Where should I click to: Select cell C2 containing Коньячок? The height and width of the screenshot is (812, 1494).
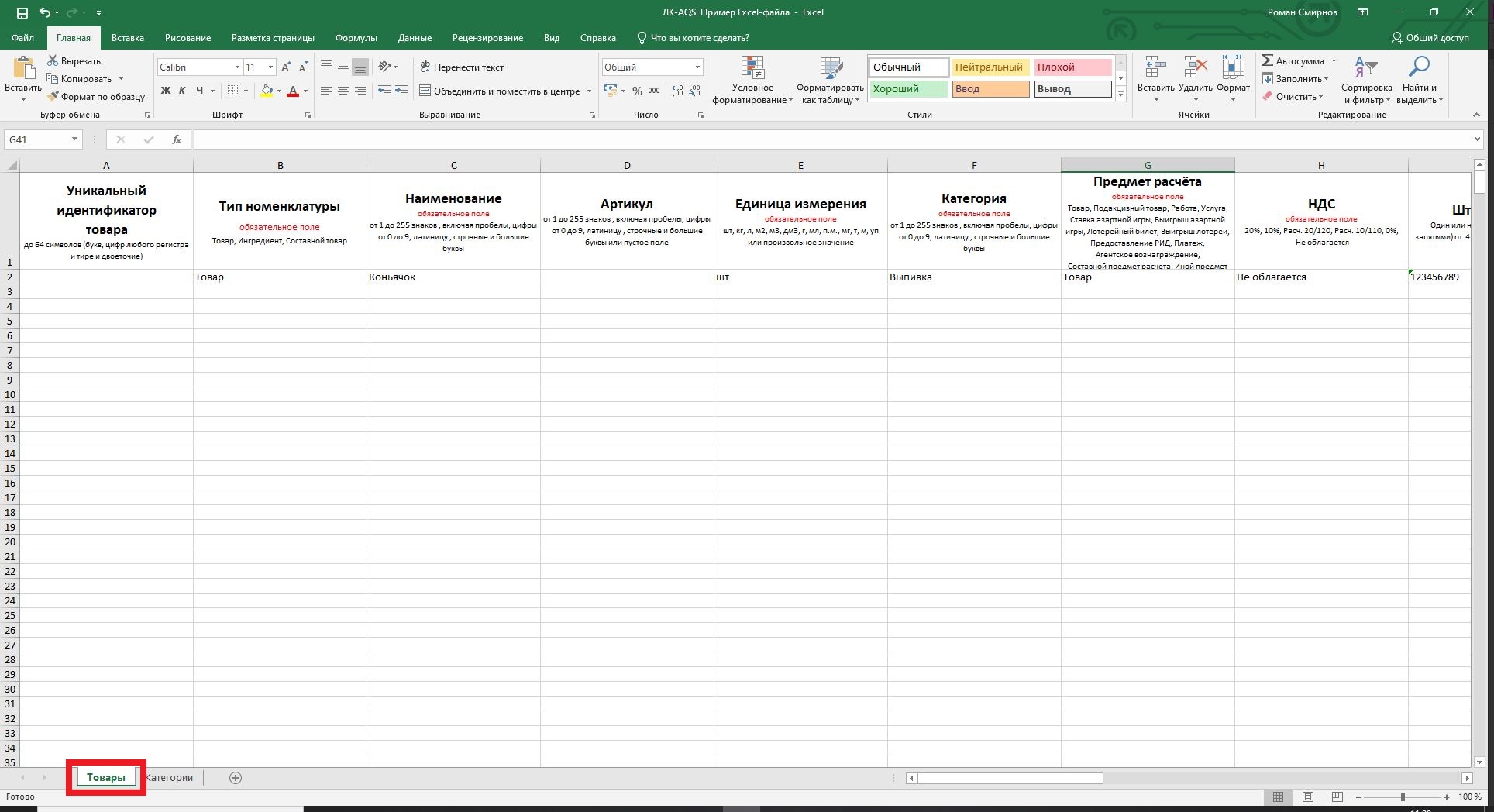pyautogui.click(x=453, y=277)
